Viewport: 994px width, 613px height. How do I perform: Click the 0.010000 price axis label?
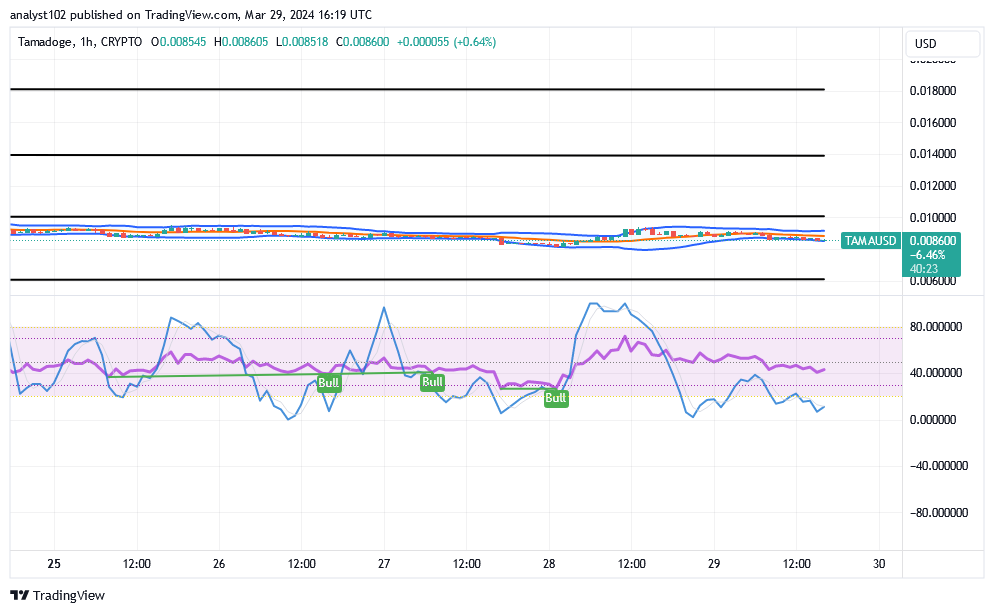tap(933, 217)
